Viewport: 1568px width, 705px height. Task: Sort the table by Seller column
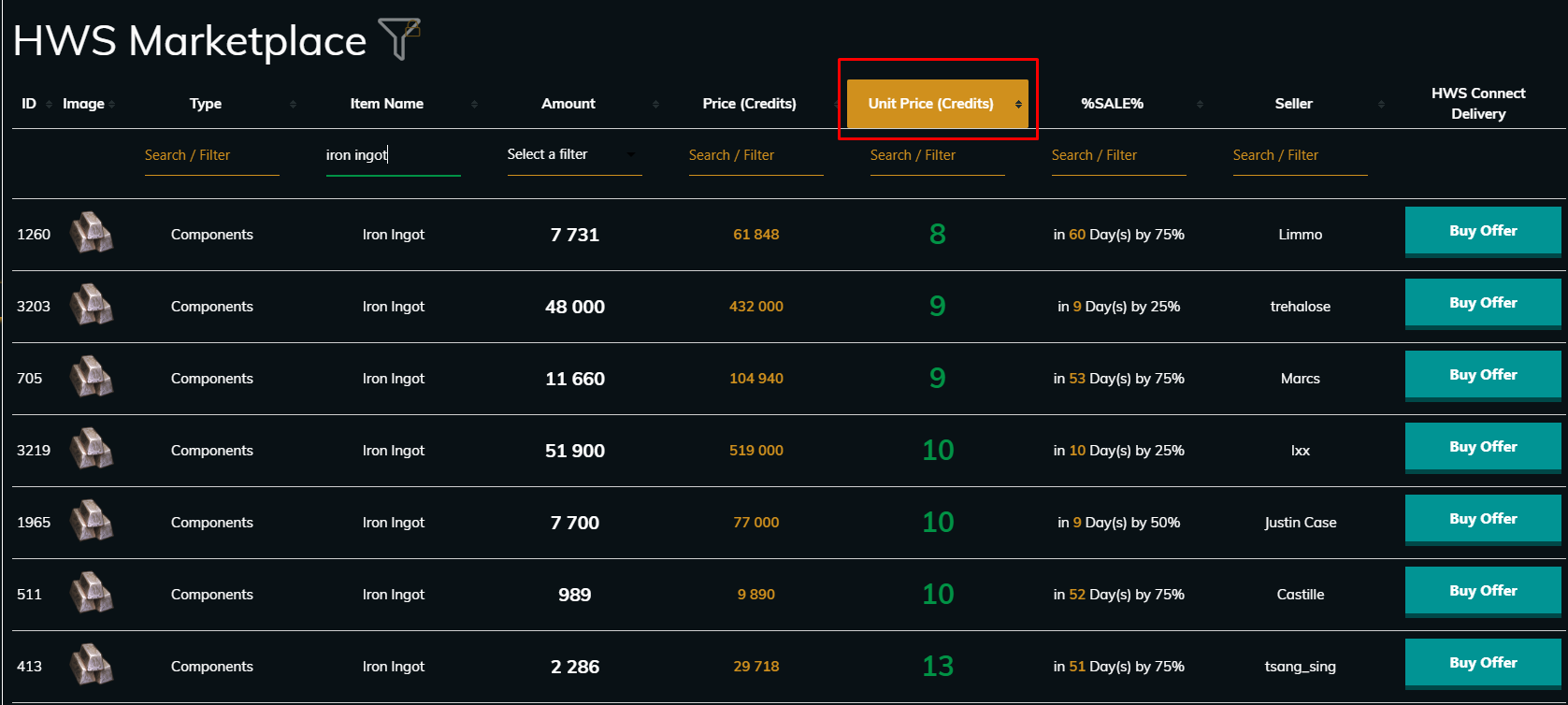pos(1293,104)
